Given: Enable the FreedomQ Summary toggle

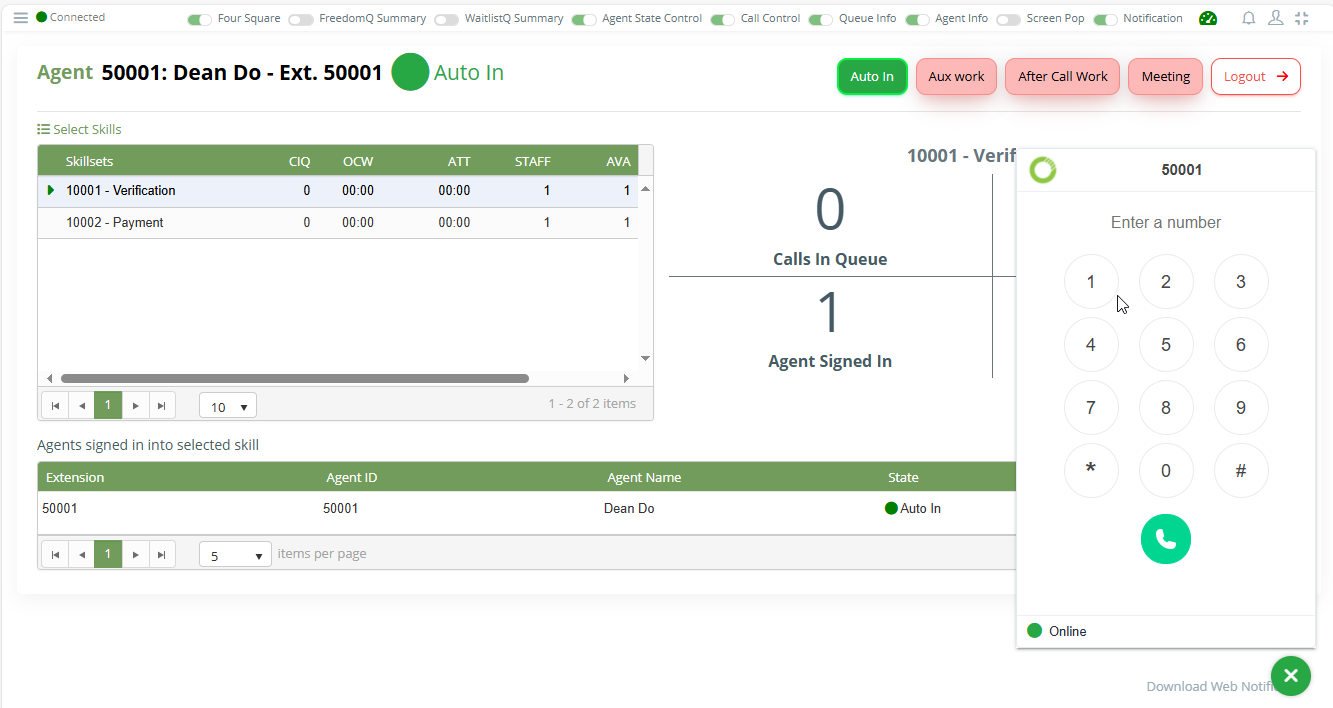Looking at the screenshot, I should click(x=301, y=19).
